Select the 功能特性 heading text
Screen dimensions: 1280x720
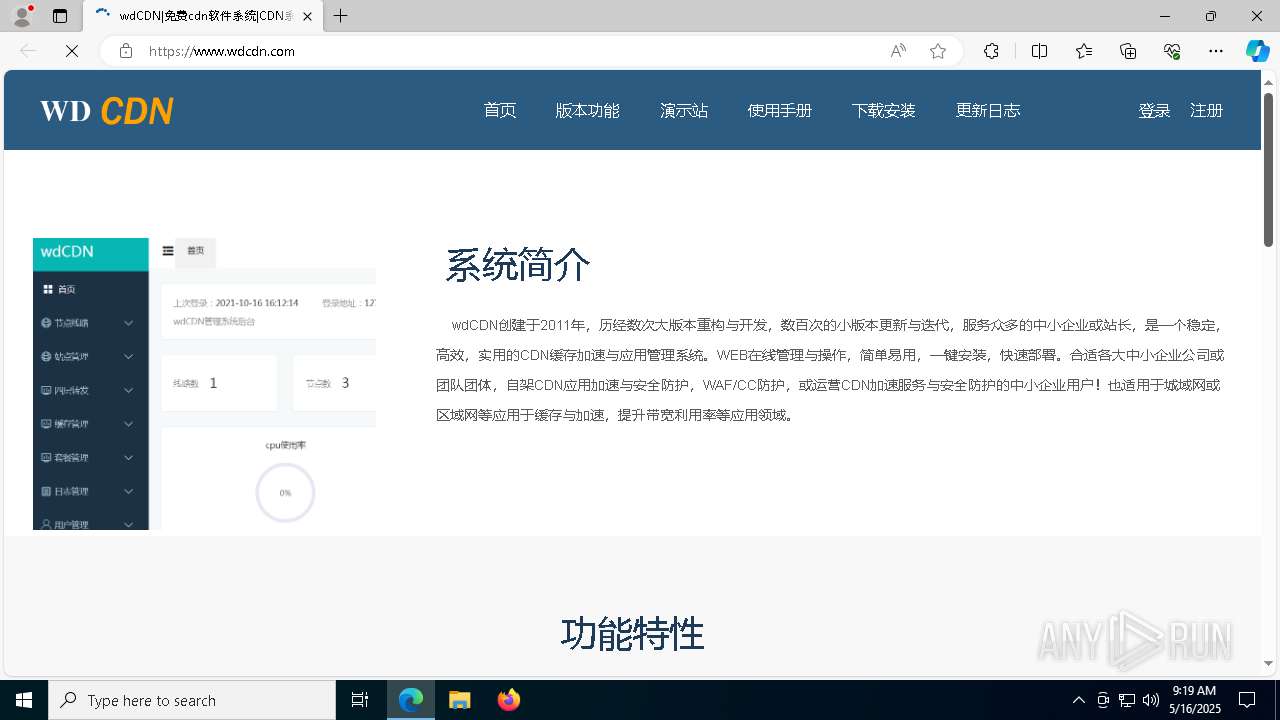coord(632,634)
